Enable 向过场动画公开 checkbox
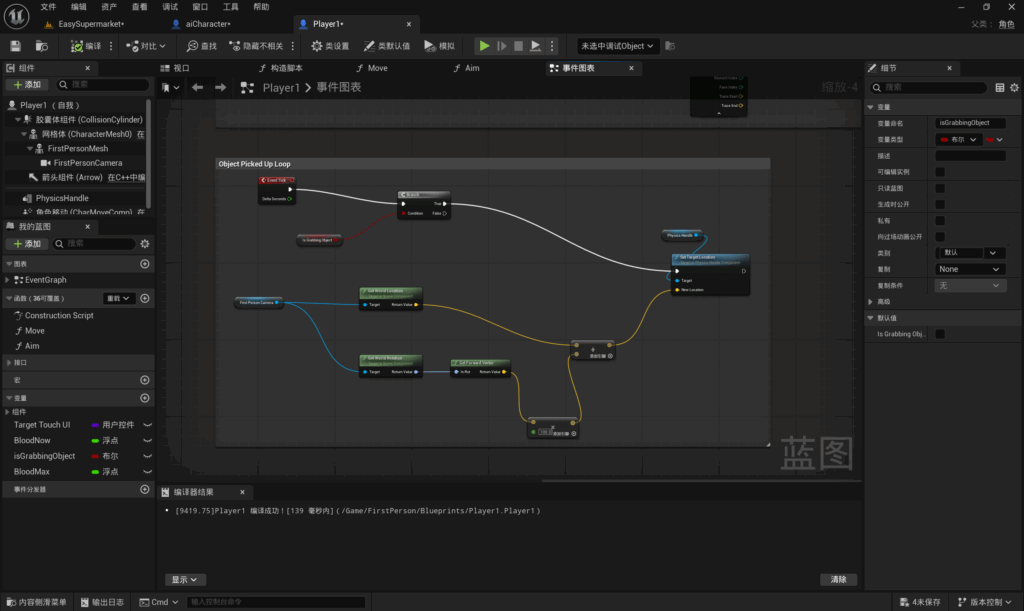 point(940,237)
